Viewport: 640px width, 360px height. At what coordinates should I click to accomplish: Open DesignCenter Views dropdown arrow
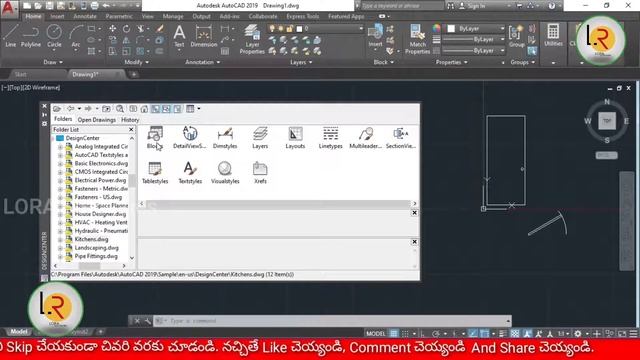(199, 109)
